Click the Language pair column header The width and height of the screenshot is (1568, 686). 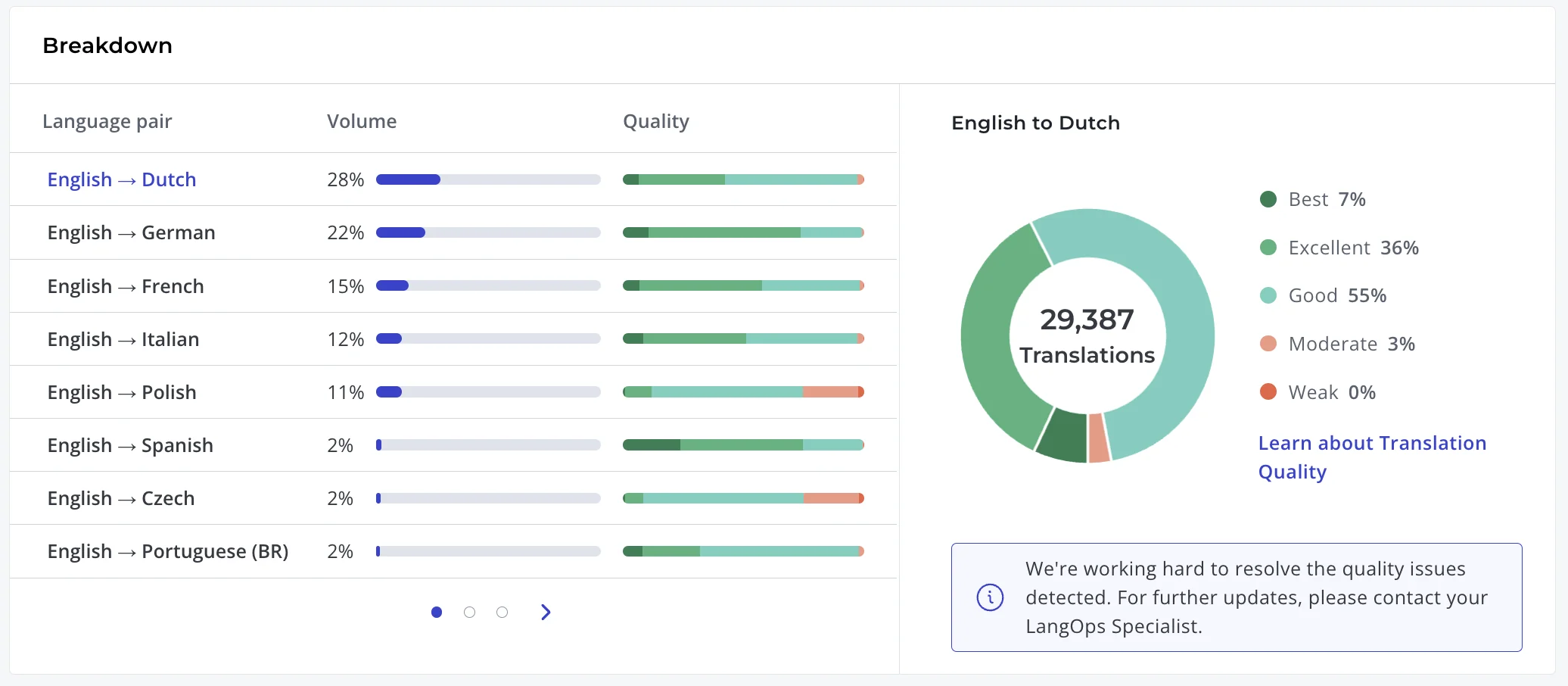point(107,122)
